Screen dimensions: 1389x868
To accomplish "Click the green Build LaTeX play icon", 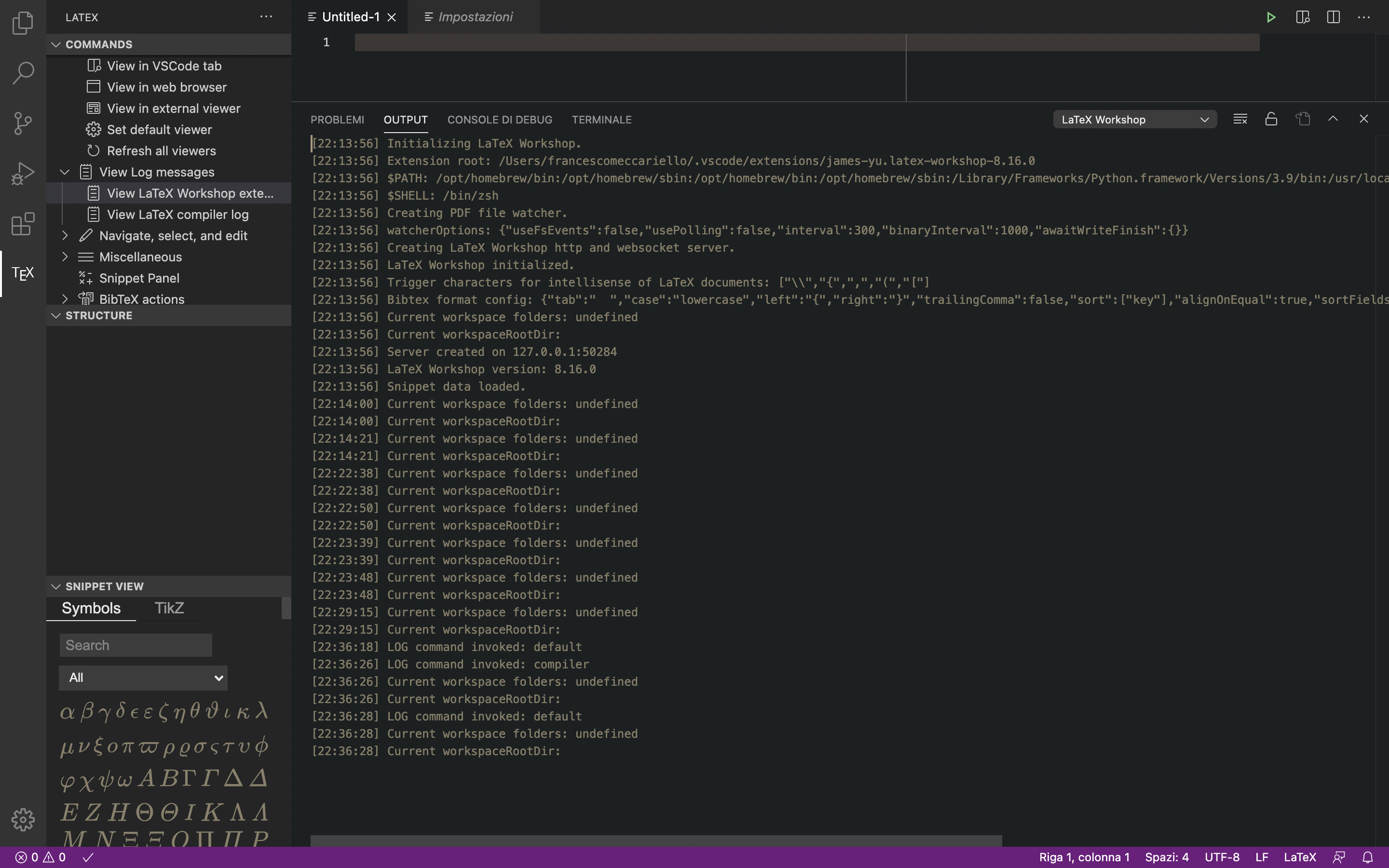I will [1270, 17].
